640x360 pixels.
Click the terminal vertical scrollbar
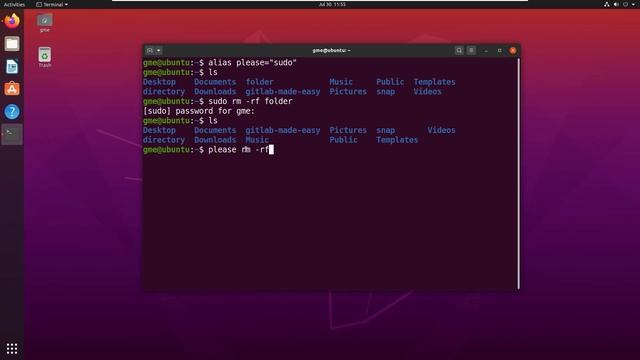[x=518, y=173]
